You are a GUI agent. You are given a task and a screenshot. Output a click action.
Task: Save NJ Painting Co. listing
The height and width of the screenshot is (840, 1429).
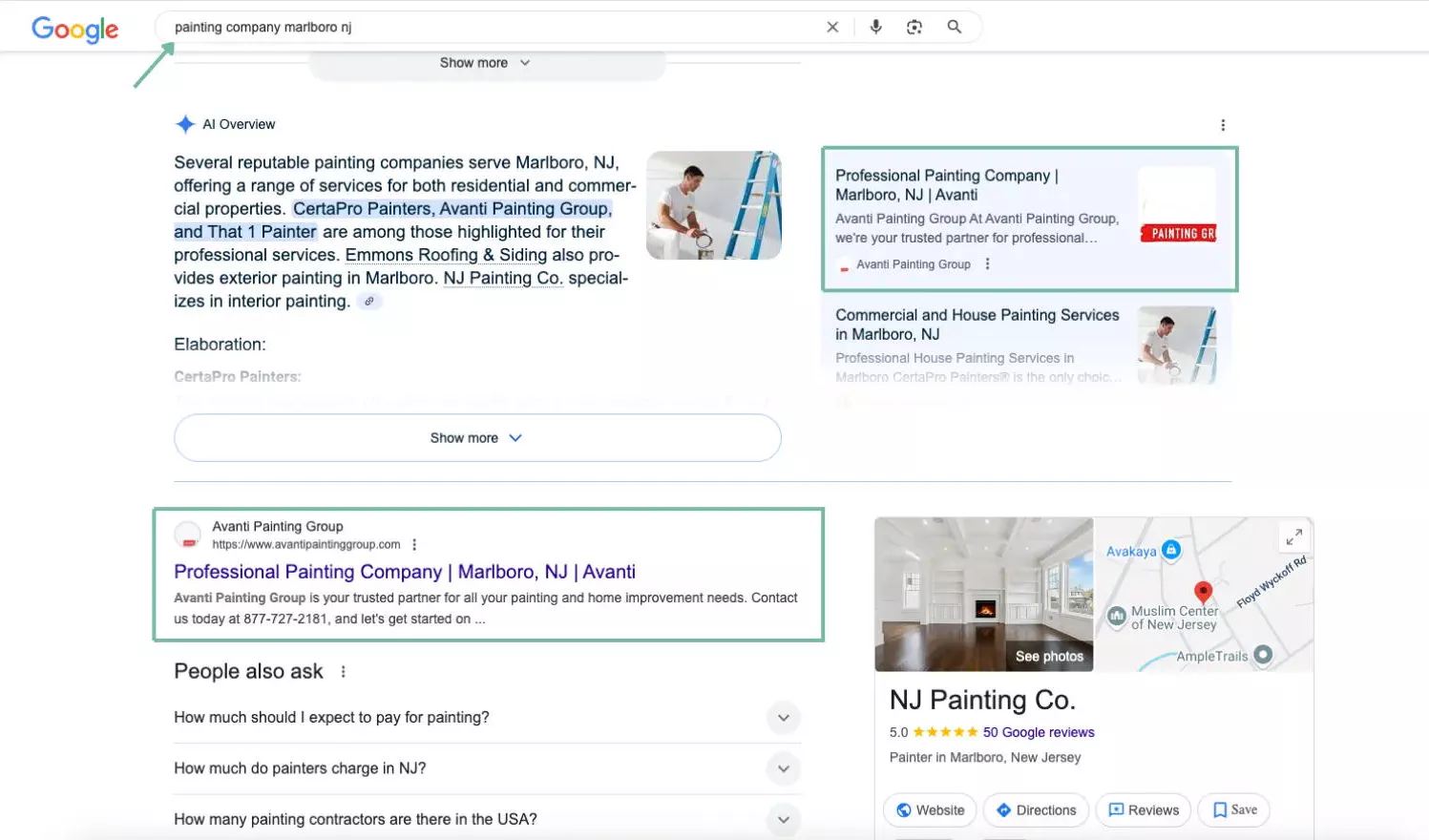pyautogui.click(x=1234, y=810)
